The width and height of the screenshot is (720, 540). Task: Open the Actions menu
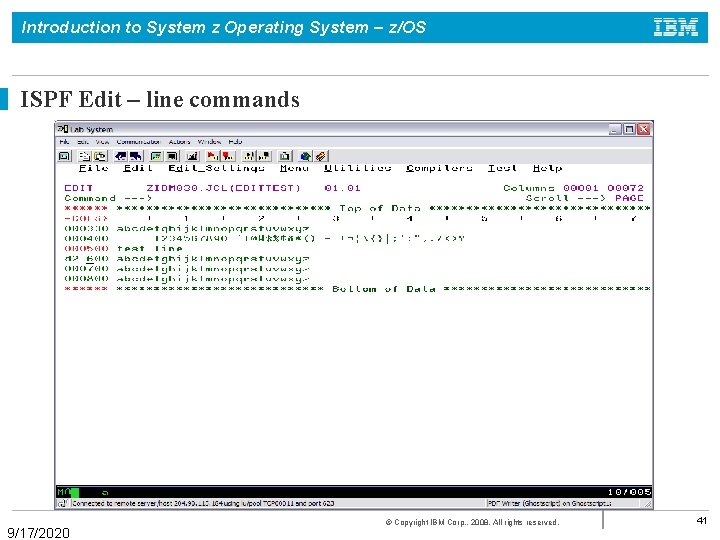pyautogui.click(x=179, y=142)
